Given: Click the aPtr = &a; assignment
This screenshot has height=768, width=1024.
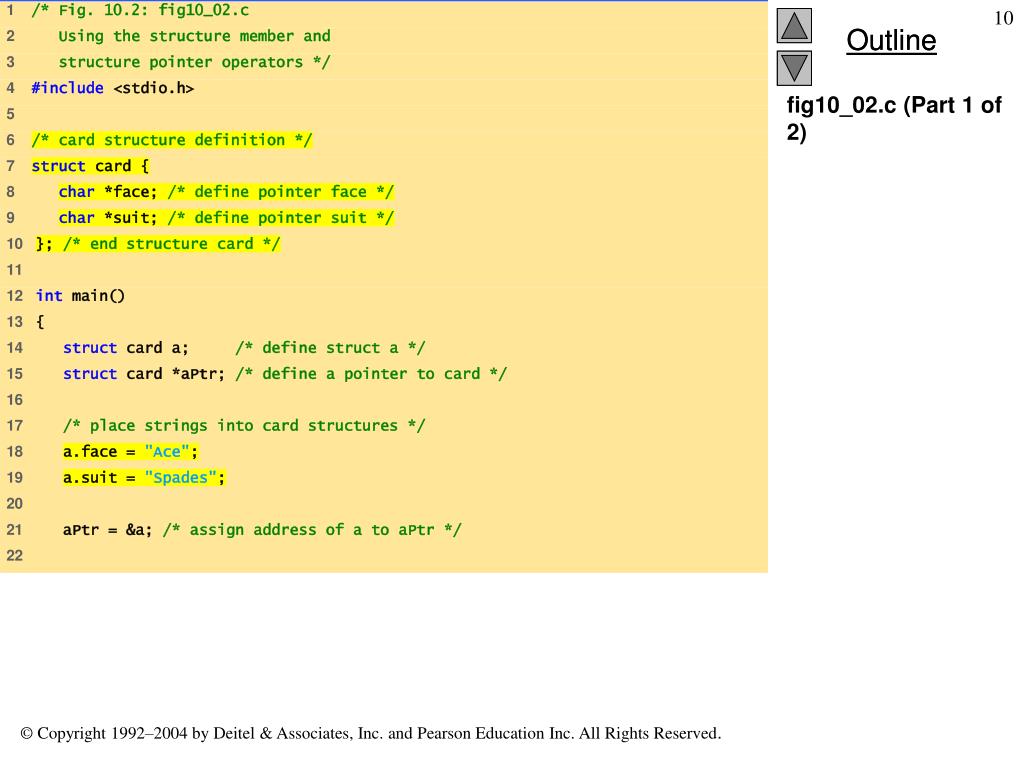Looking at the screenshot, I should click(107, 530).
